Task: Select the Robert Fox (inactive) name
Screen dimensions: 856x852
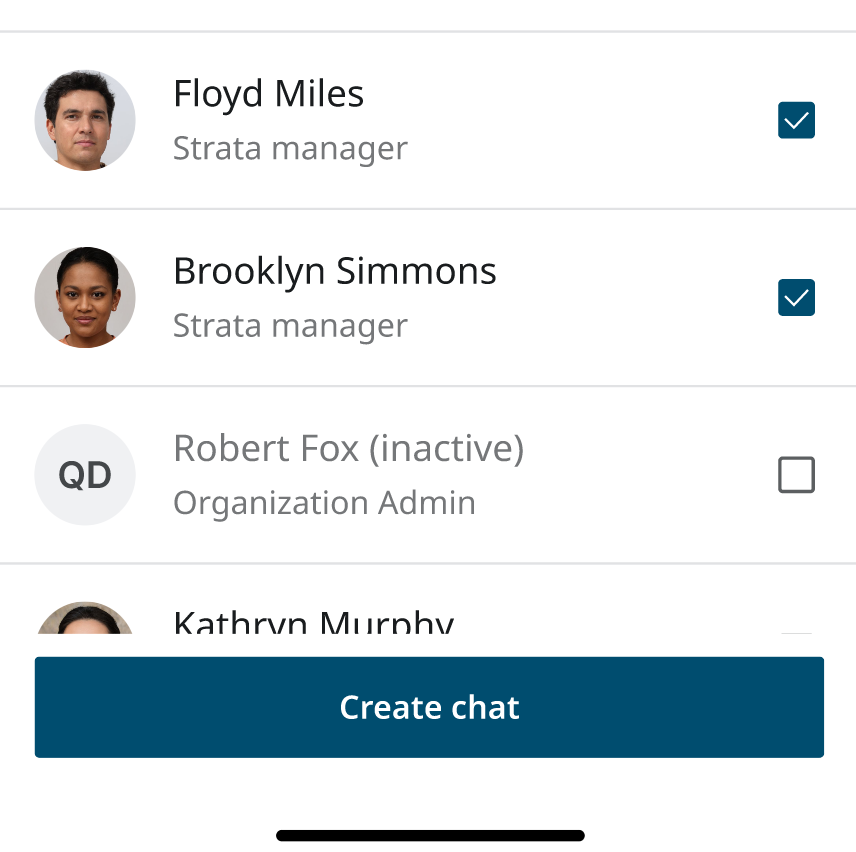Action: pyautogui.click(x=348, y=449)
